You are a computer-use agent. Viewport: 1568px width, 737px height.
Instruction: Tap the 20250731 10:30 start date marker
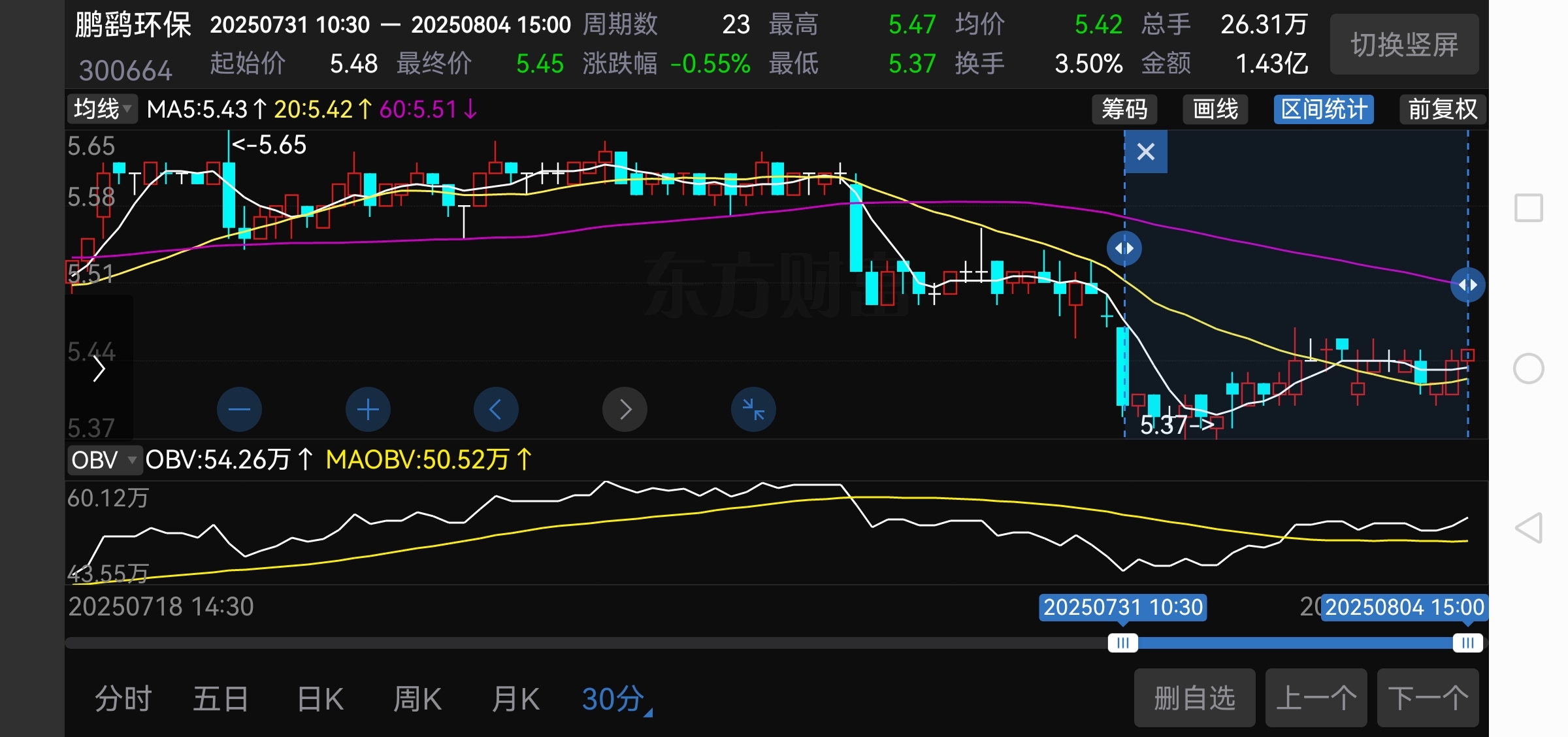(x=1122, y=607)
